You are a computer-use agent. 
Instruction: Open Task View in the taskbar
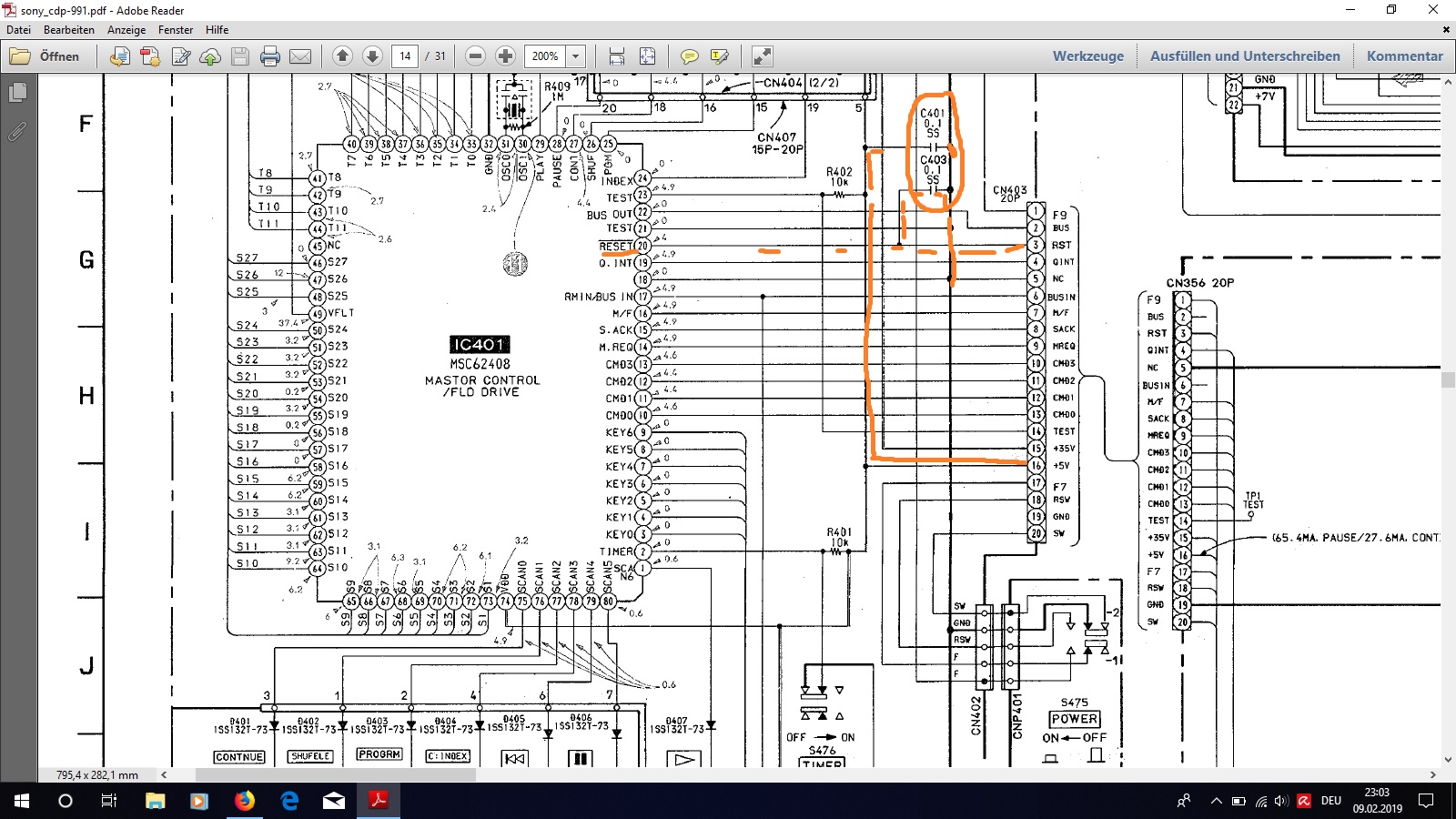[109, 801]
